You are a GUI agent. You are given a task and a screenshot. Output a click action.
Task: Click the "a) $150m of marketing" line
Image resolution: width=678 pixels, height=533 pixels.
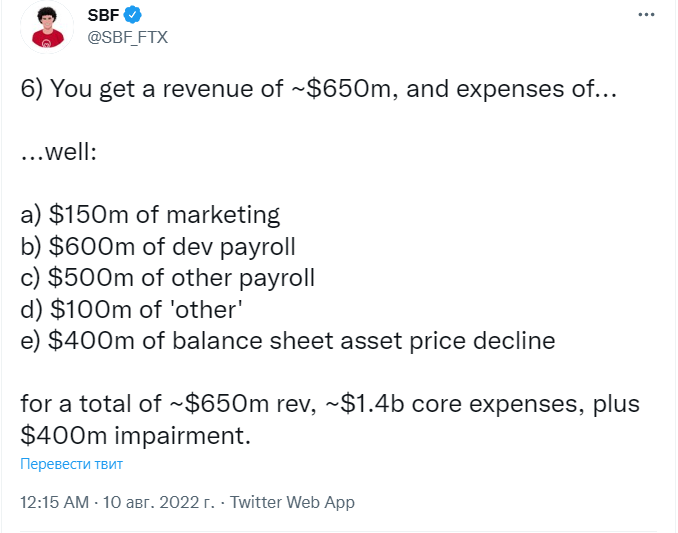pos(150,215)
